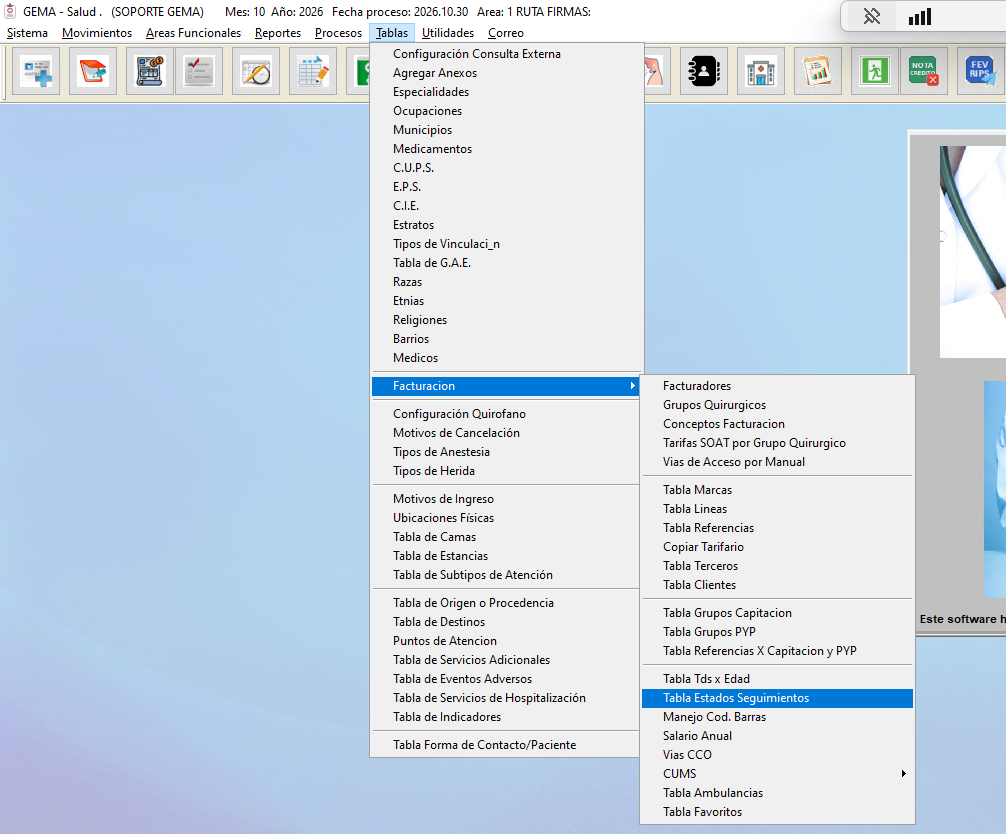Choose Medicamentos from the Tablas menu
This screenshot has height=834, width=1006.
pyautogui.click(x=432, y=149)
